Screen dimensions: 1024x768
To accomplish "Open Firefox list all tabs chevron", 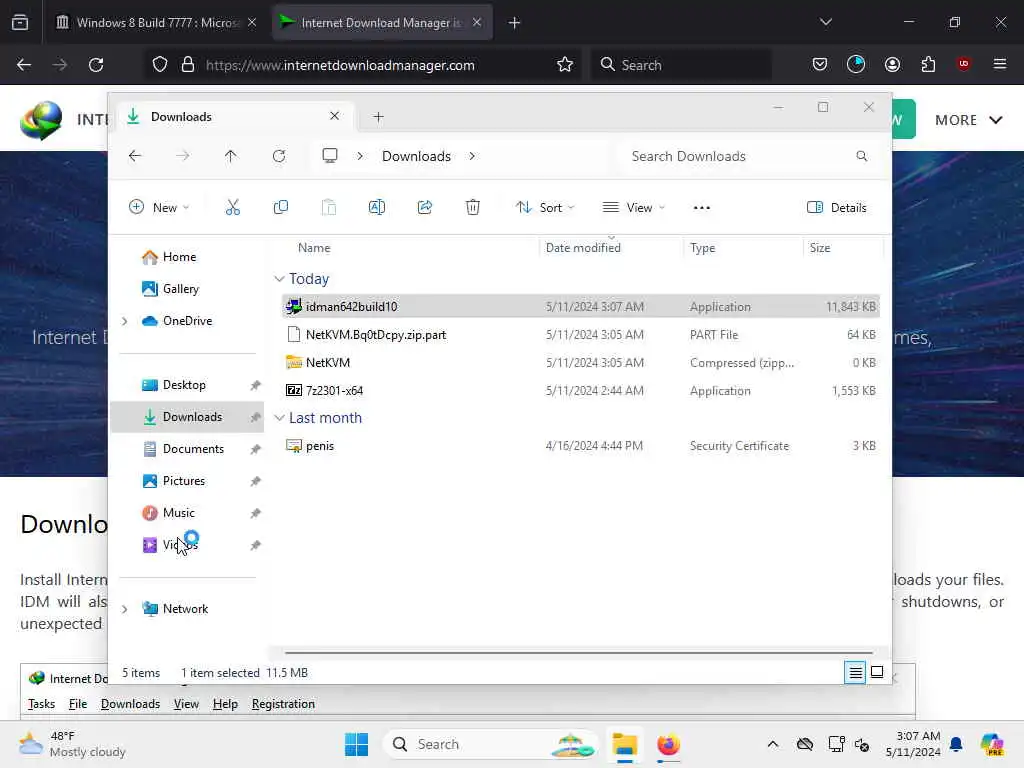I will click(x=825, y=22).
